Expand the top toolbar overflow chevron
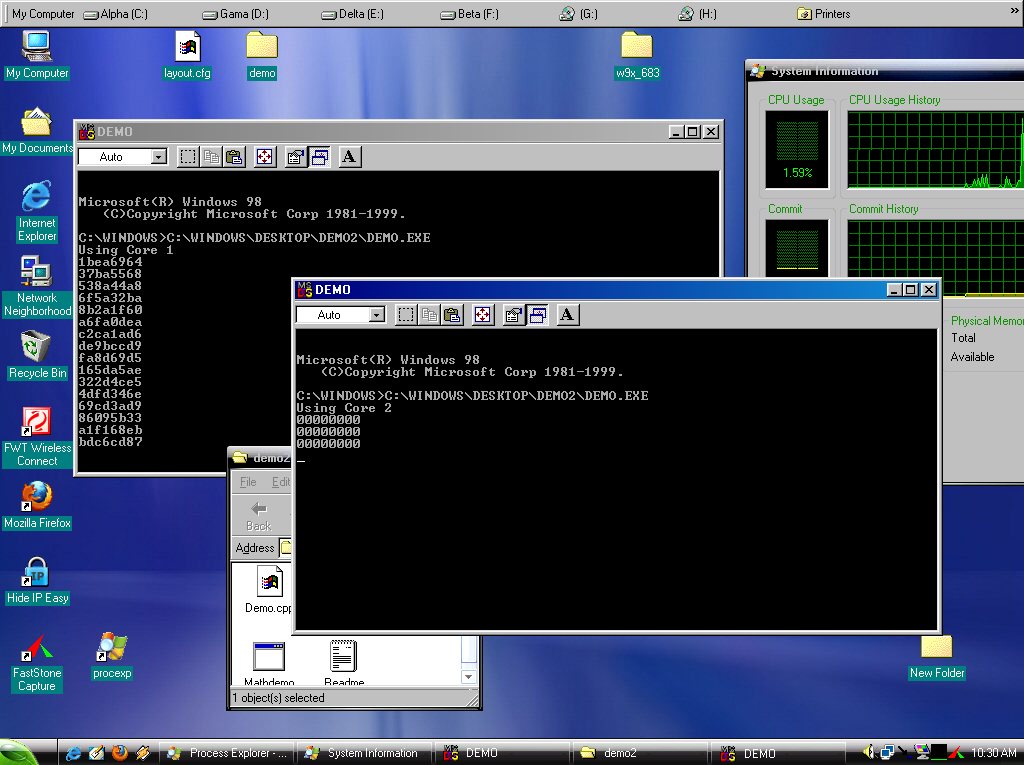The height and width of the screenshot is (765, 1024). click(1014, 12)
